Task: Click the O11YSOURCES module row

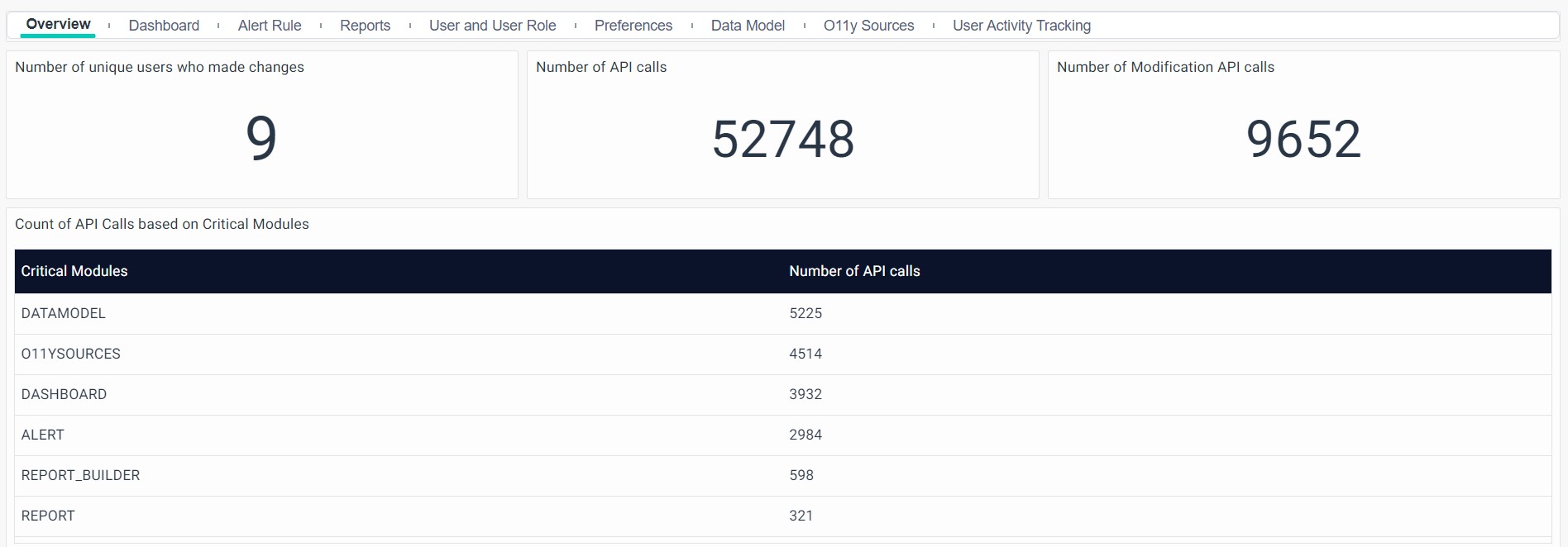Action: 71,354
